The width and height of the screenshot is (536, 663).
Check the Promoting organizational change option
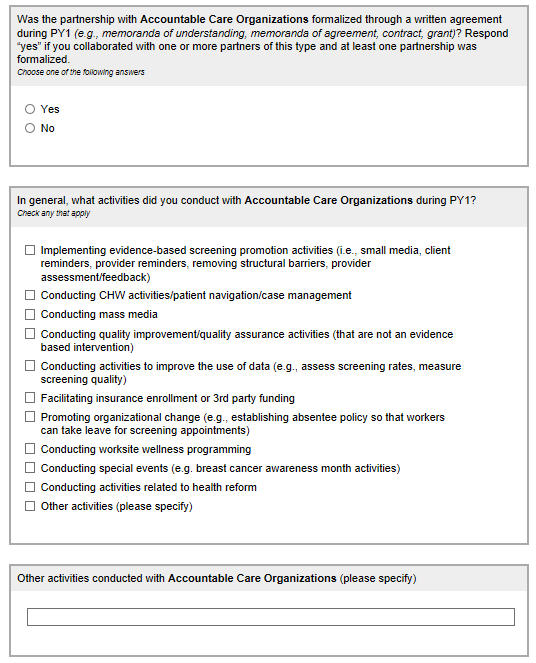point(30,417)
